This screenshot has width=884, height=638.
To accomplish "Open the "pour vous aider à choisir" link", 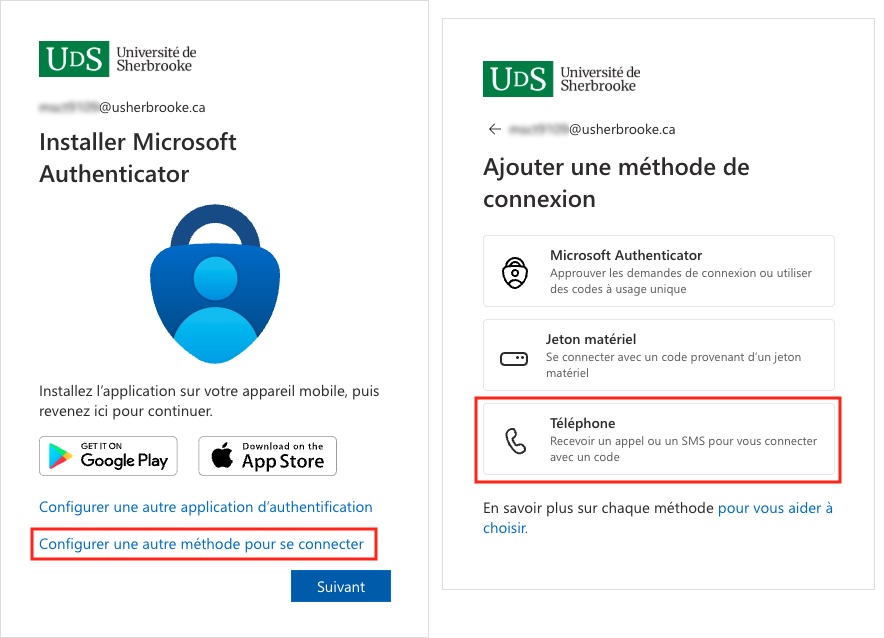I will tap(774, 508).
